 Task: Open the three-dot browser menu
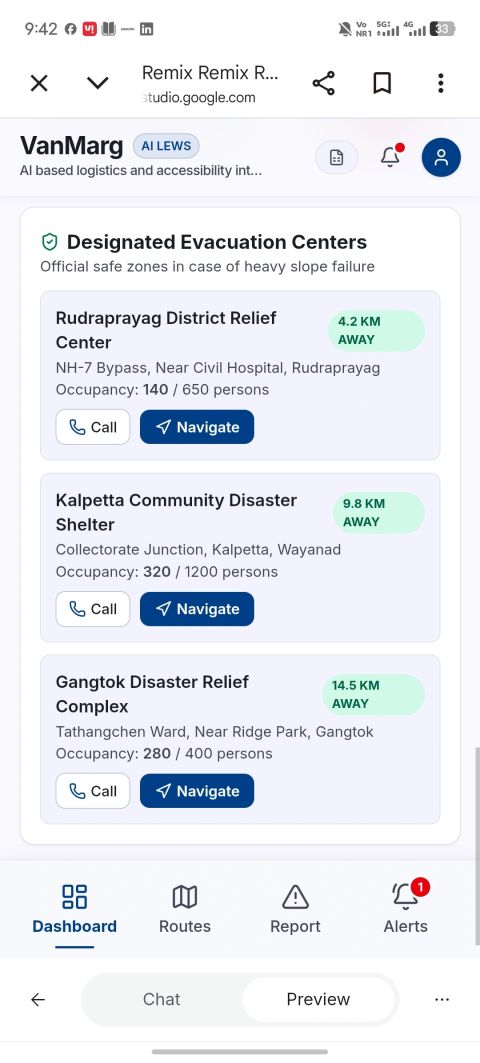(x=441, y=84)
